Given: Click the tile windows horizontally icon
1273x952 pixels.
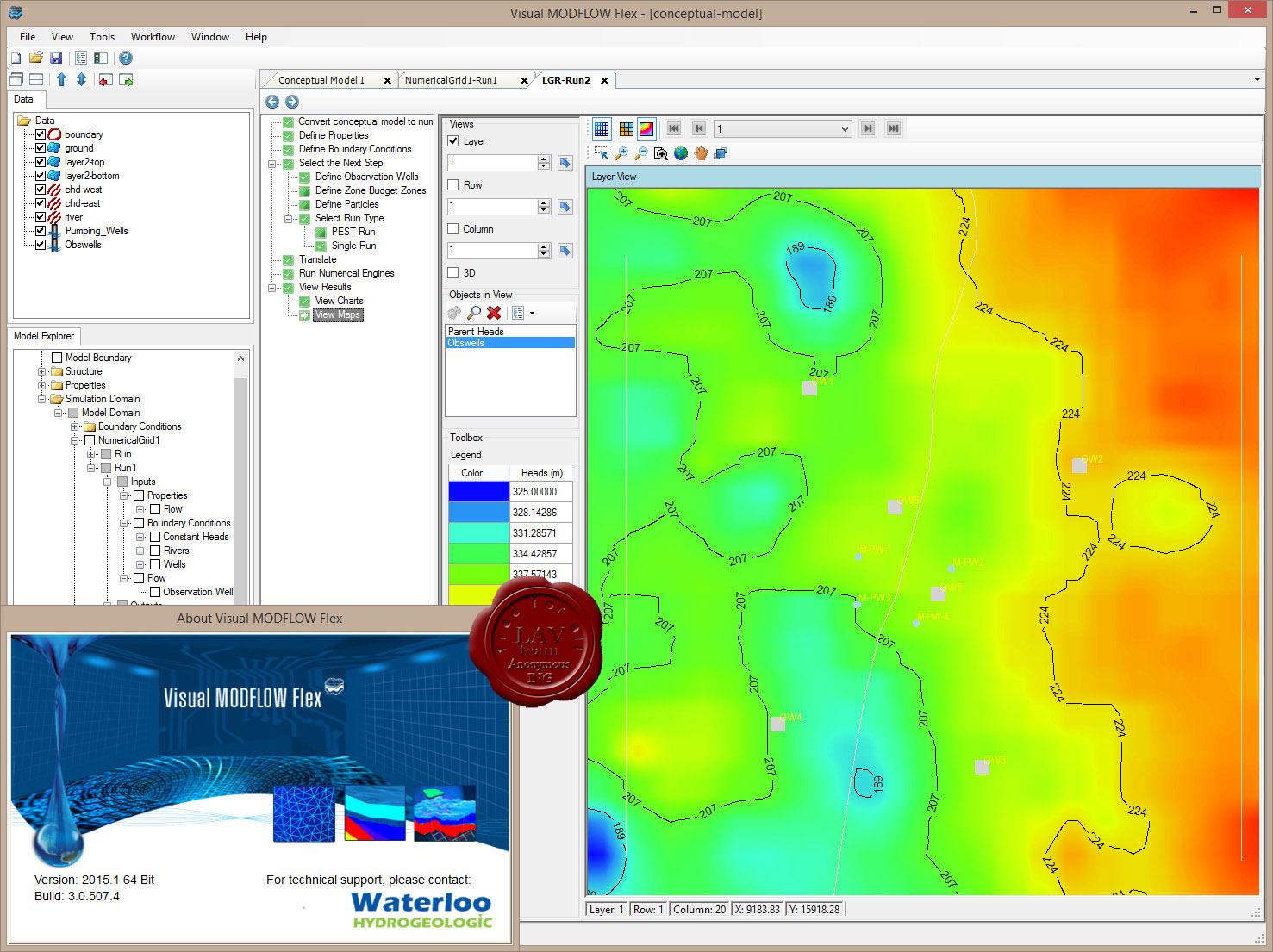Looking at the screenshot, I should (x=36, y=79).
